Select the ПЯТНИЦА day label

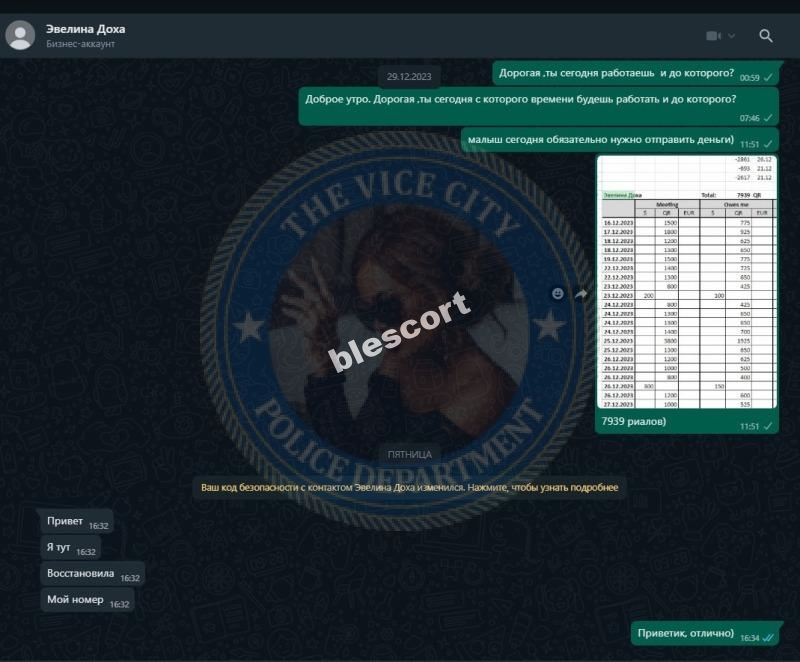(409, 454)
